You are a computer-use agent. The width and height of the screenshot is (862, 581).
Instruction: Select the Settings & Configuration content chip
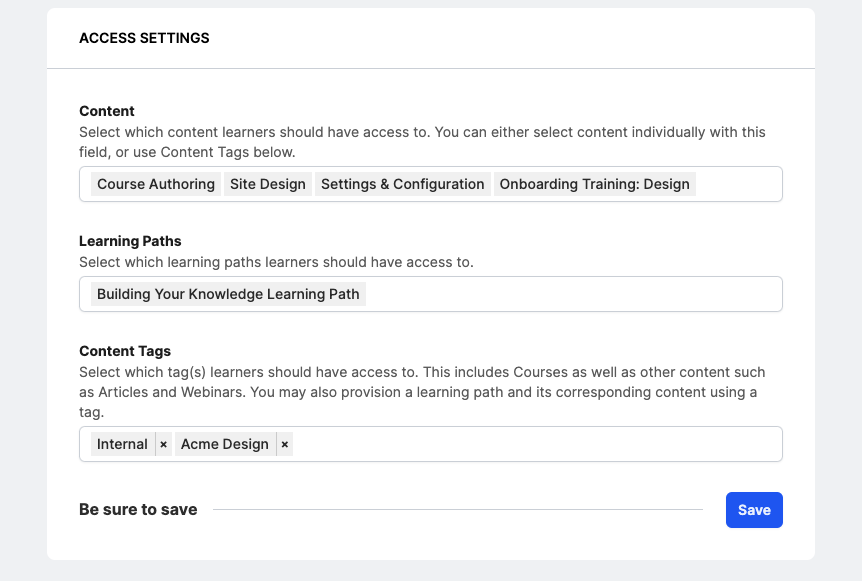coord(402,184)
